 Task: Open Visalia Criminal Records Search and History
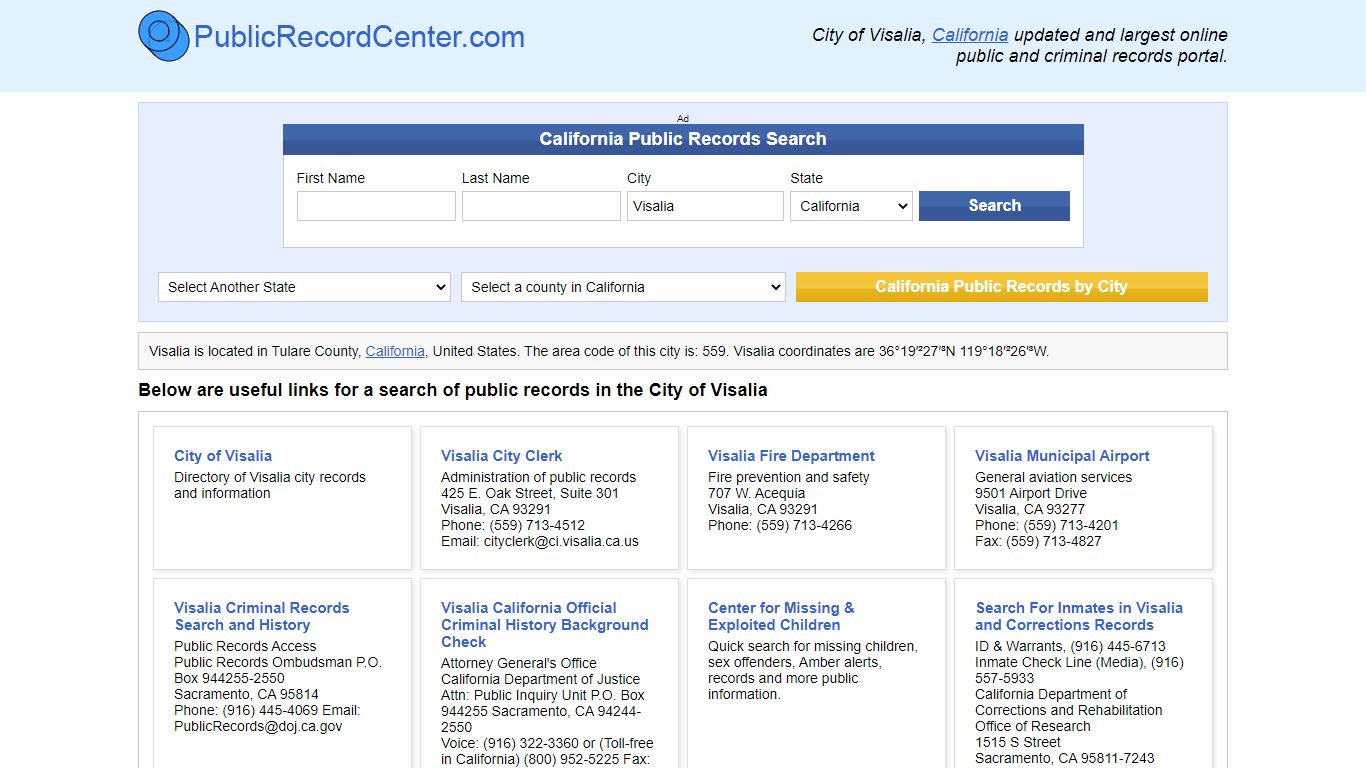261,616
